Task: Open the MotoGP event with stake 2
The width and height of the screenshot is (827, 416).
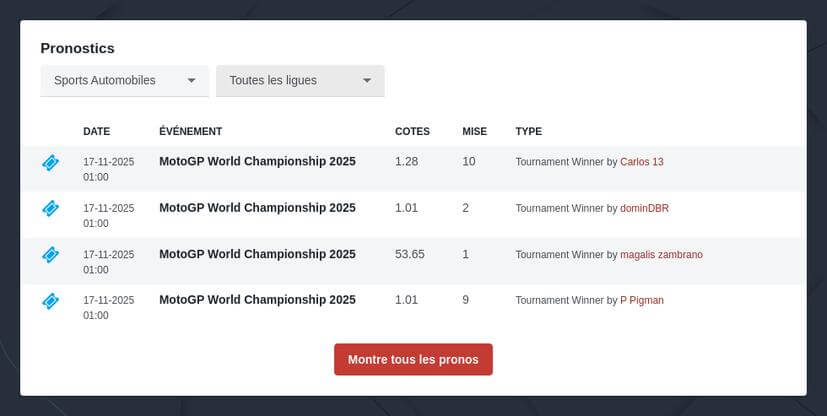Action: coord(257,208)
